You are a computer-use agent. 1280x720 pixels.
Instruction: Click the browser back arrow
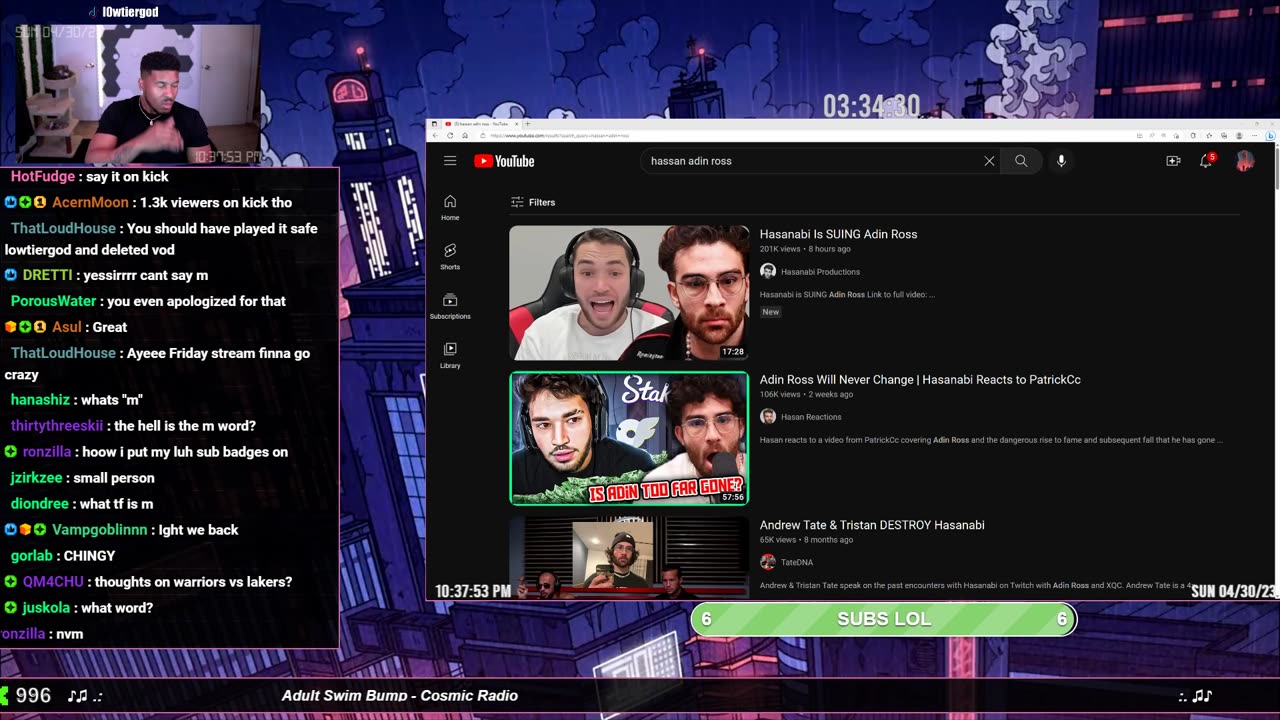coord(436,135)
